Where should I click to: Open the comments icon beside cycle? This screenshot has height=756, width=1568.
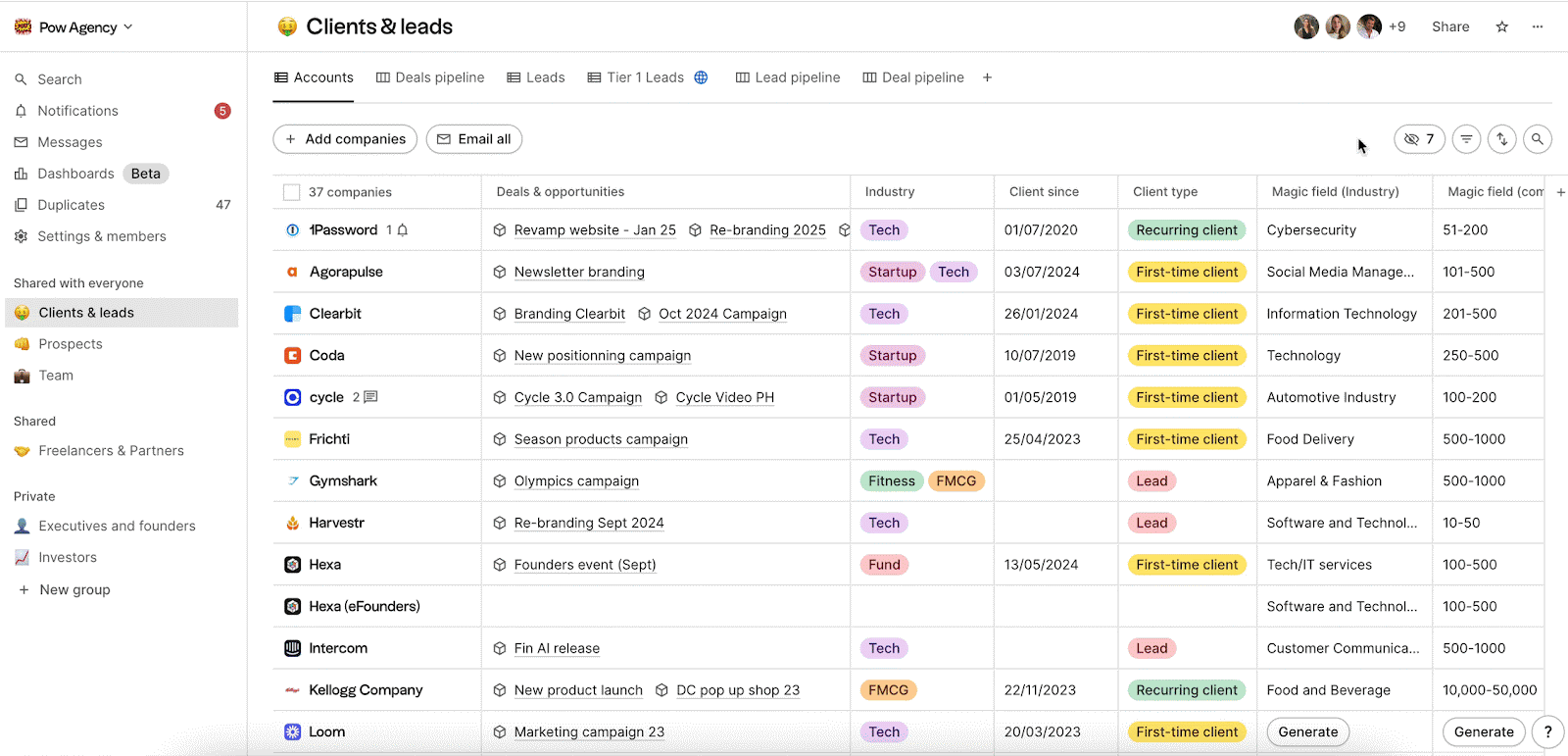[x=370, y=397]
